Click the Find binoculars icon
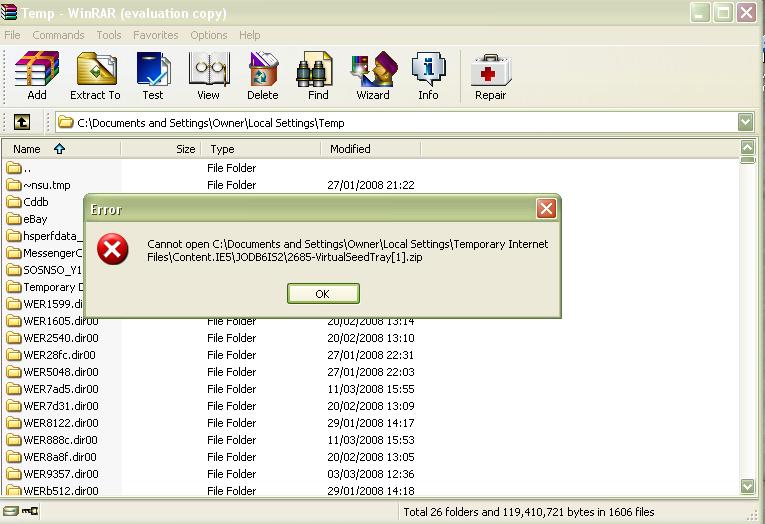This screenshot has height=524, width=765. pyautogui.click(x=315, y=69)
